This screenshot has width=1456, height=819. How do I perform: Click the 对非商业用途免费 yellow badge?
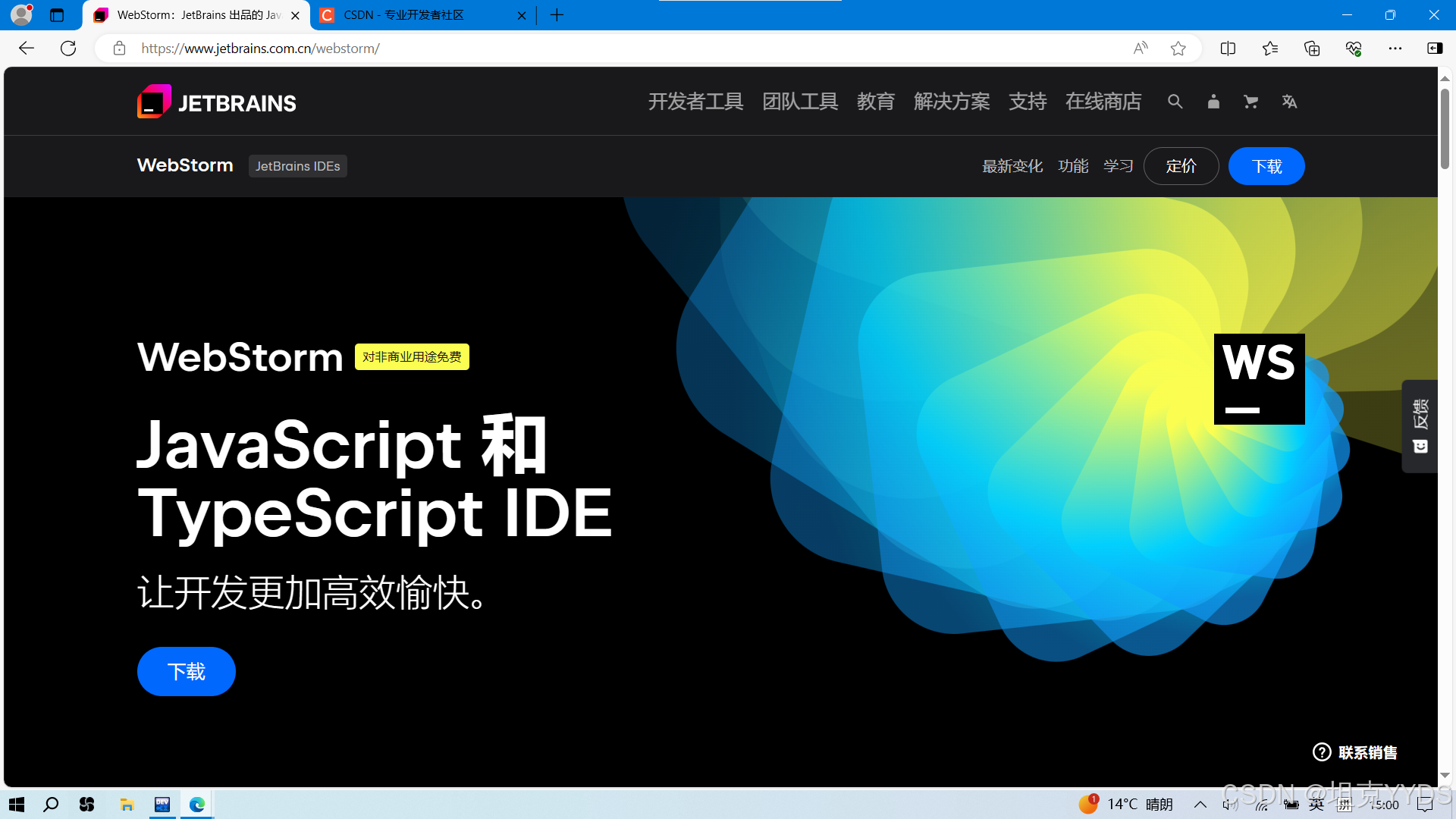coord(412,356)
